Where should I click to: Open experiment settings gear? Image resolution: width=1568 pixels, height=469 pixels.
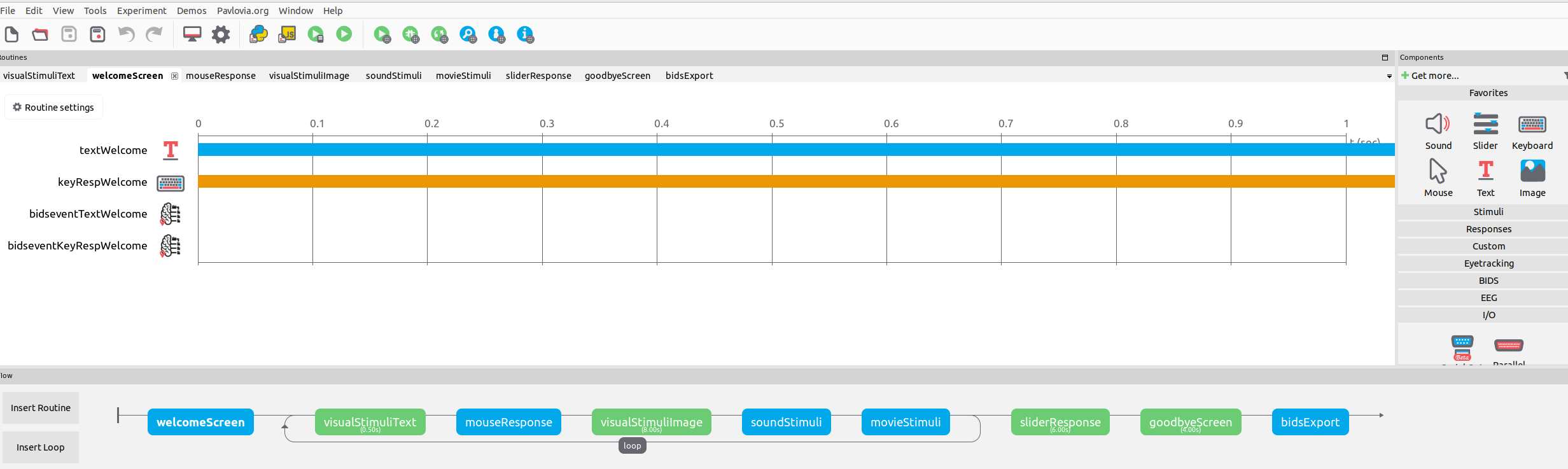pyautogui.click(x=221, y=34)
